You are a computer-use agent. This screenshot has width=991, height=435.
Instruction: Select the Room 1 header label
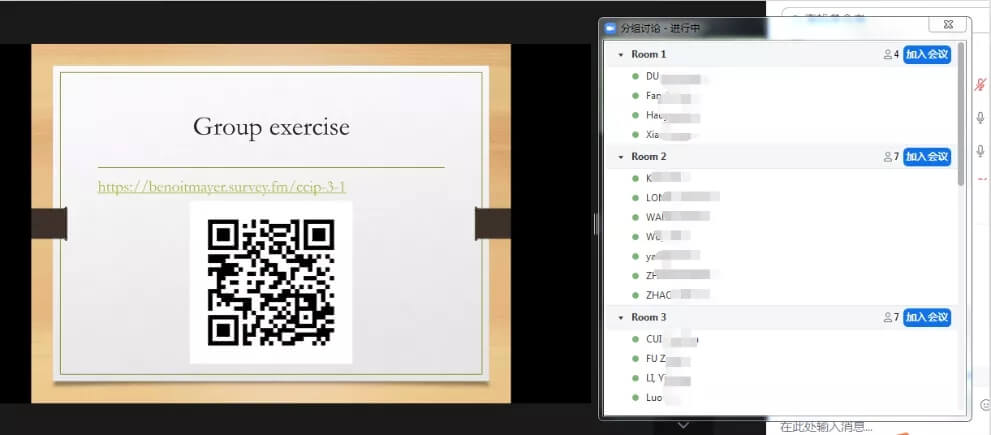(x=648, y=54)
